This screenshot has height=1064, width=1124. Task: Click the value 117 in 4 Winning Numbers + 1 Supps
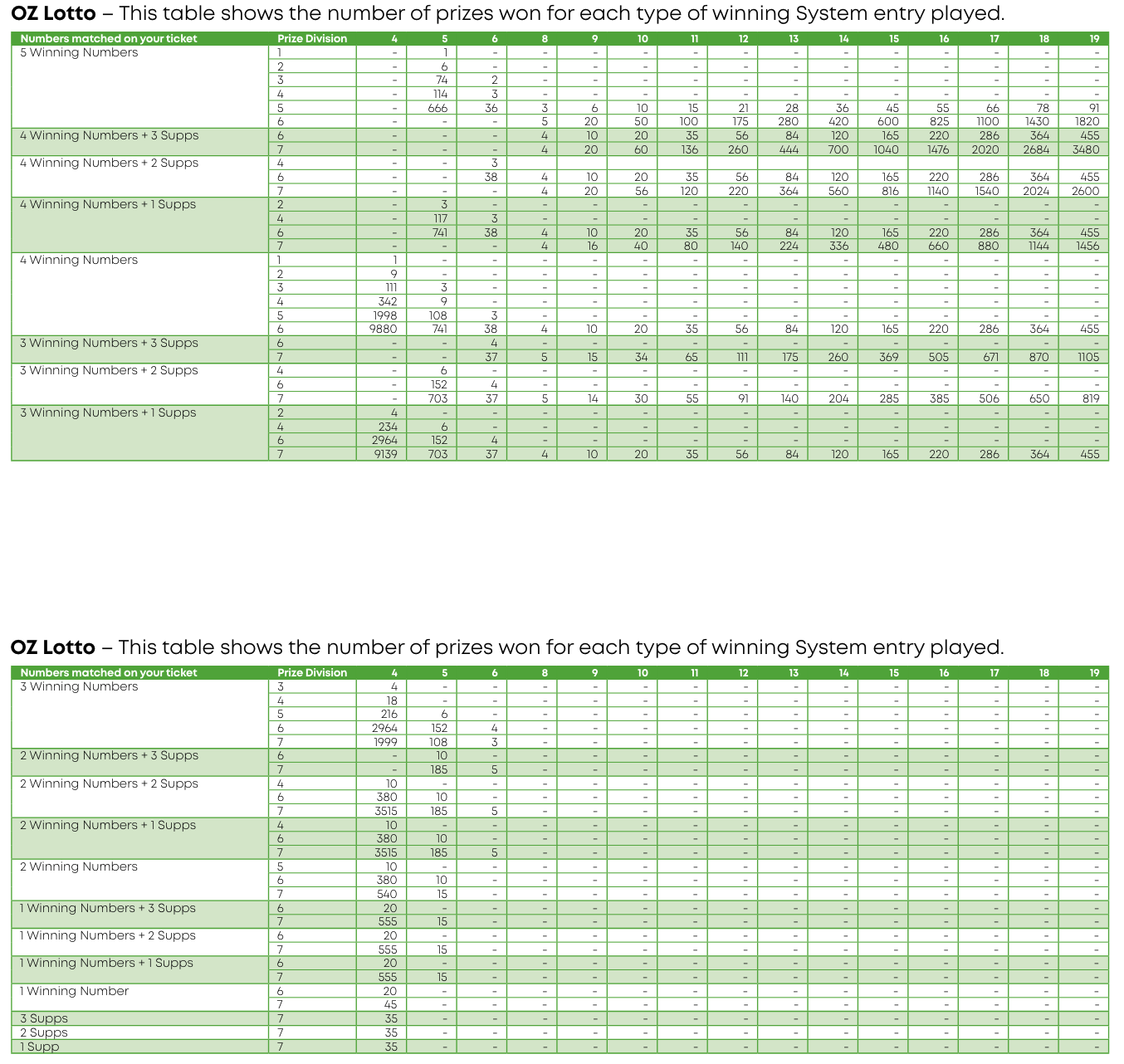[441, 218]
